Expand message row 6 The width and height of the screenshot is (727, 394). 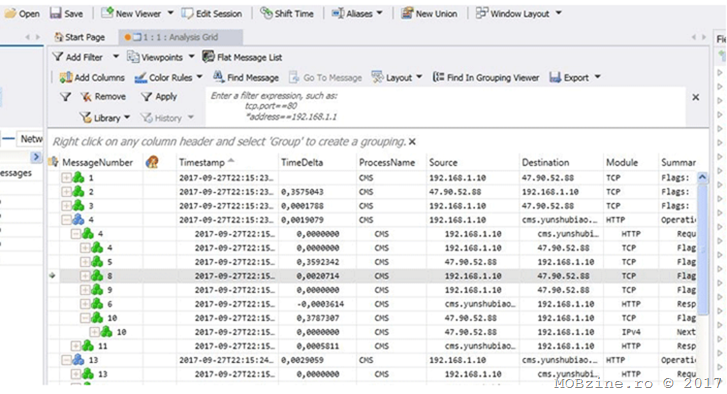(x=85, y=304)
